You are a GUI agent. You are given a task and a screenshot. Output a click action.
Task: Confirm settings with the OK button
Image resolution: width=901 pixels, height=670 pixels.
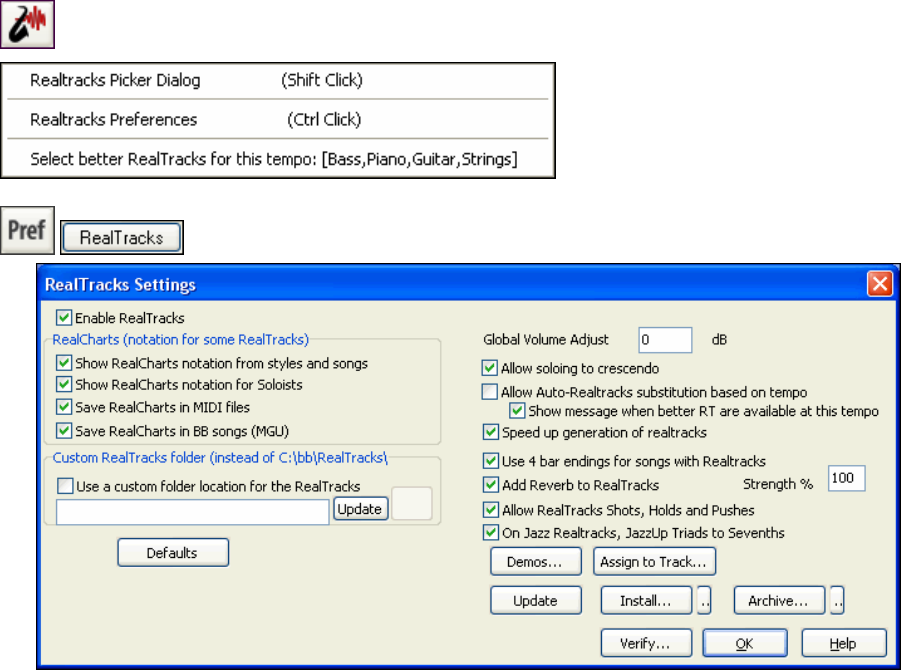point(745,643)
